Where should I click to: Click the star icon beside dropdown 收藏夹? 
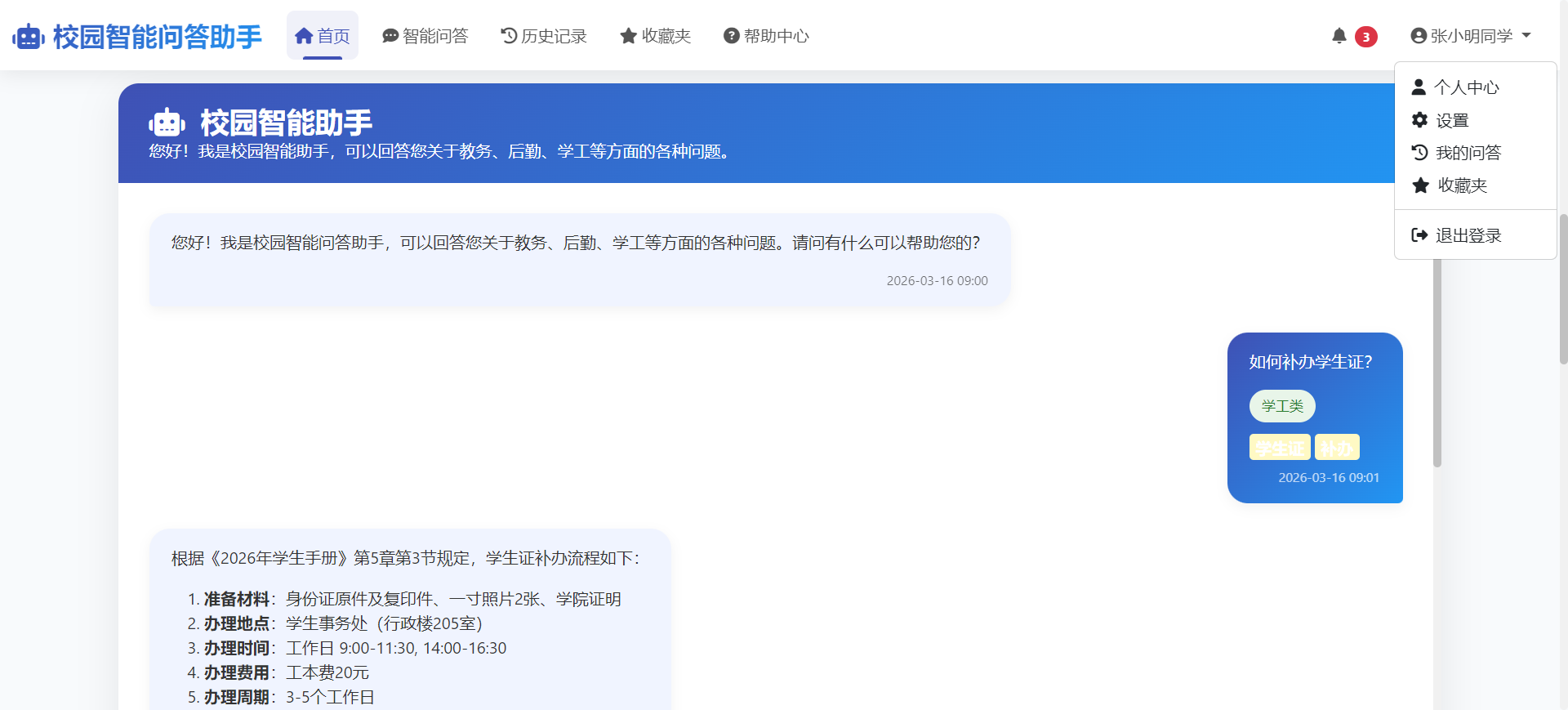point(1421,185)
